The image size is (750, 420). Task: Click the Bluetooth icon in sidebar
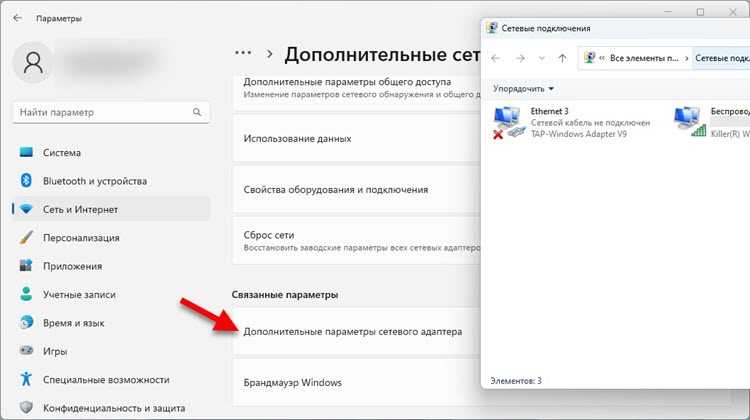pyautogui.click(x=26, y=180)
